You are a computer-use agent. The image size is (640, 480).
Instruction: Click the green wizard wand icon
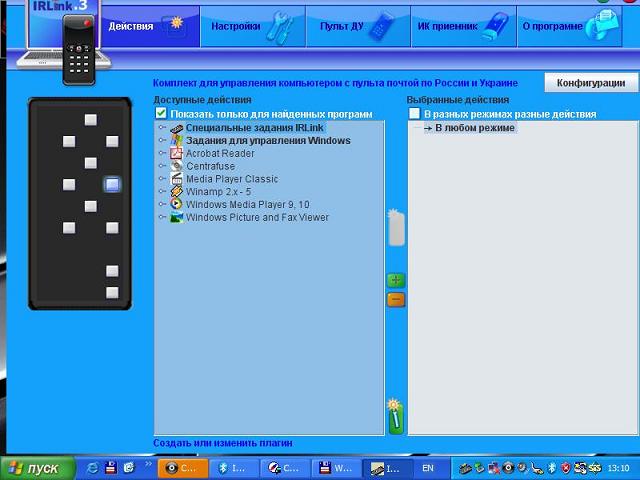click(x=395, y=415)
